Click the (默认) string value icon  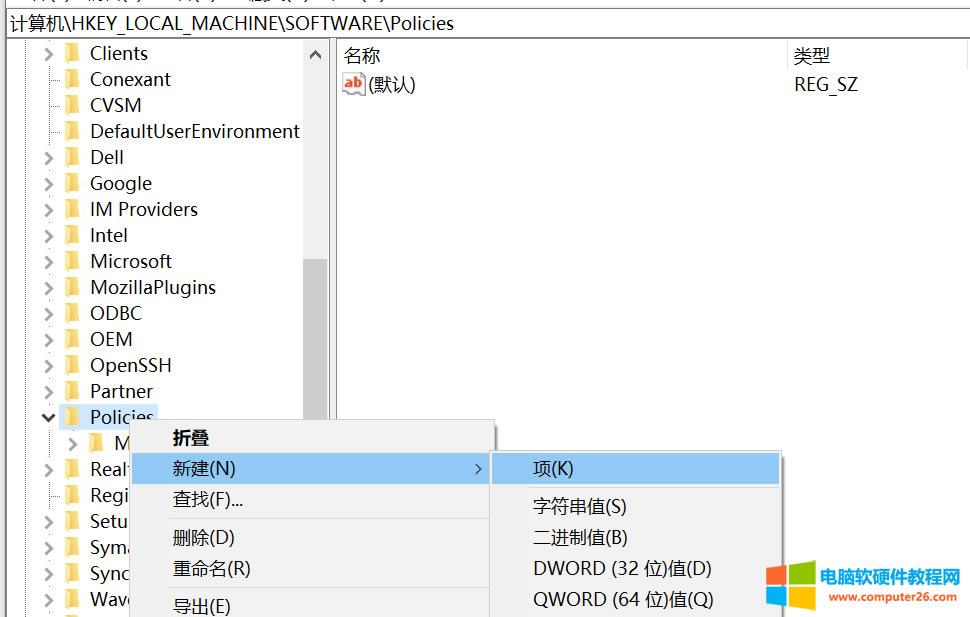pyautogui.click(x=354, y=85)
